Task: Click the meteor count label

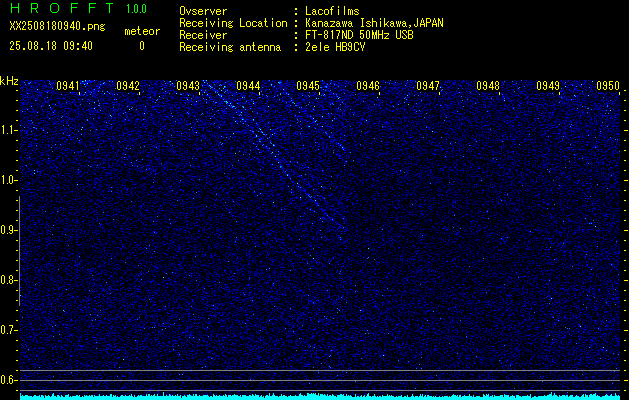Action: click(x=142, y=31)
